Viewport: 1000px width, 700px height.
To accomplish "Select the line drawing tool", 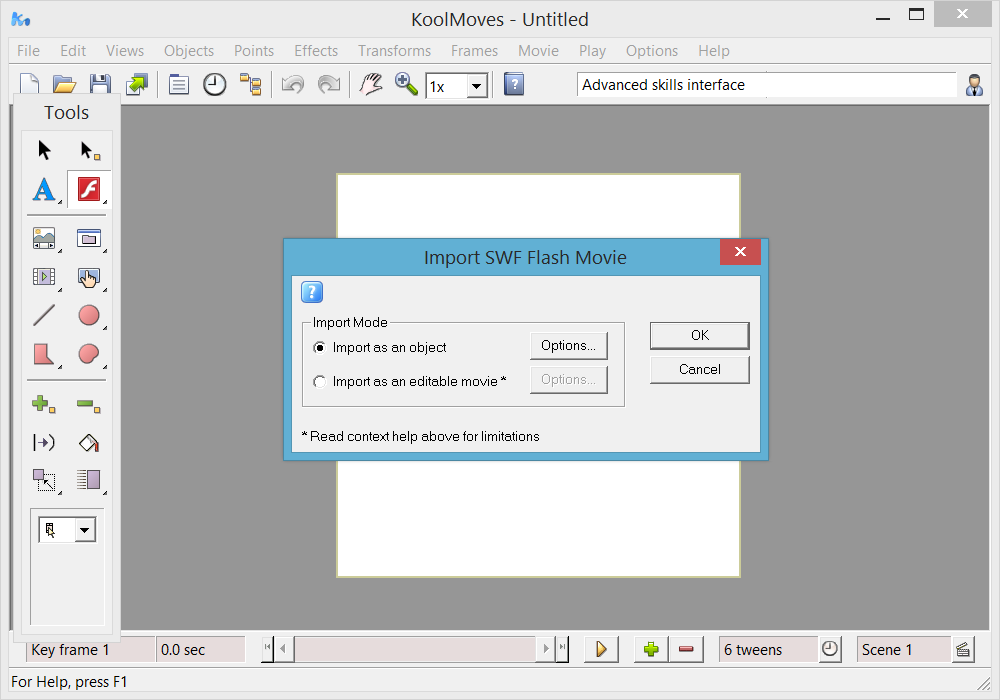I will pyautogui.click(x=44, y=315).
